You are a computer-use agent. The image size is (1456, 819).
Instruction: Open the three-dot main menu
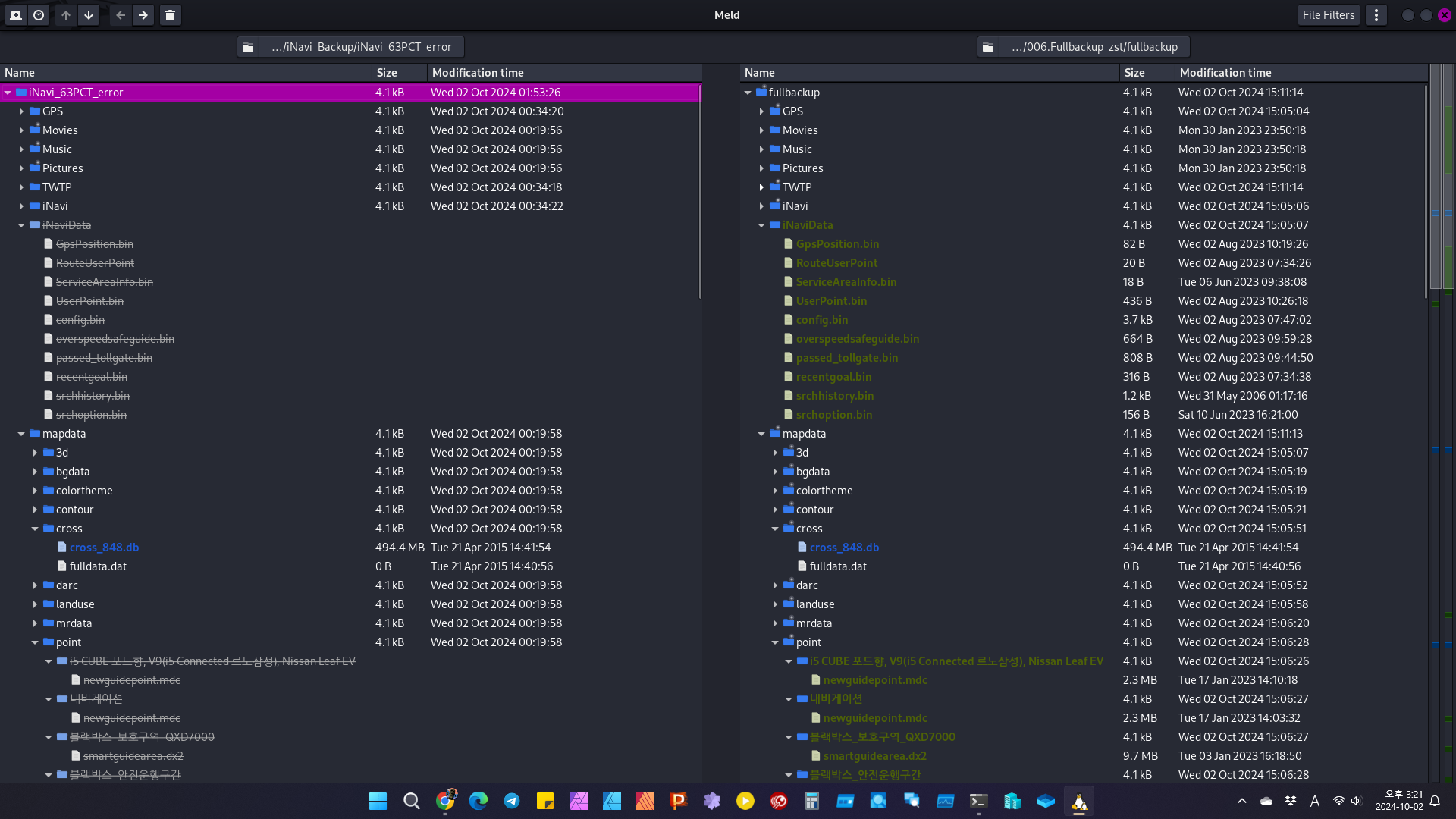click(x=1376, y=15)
